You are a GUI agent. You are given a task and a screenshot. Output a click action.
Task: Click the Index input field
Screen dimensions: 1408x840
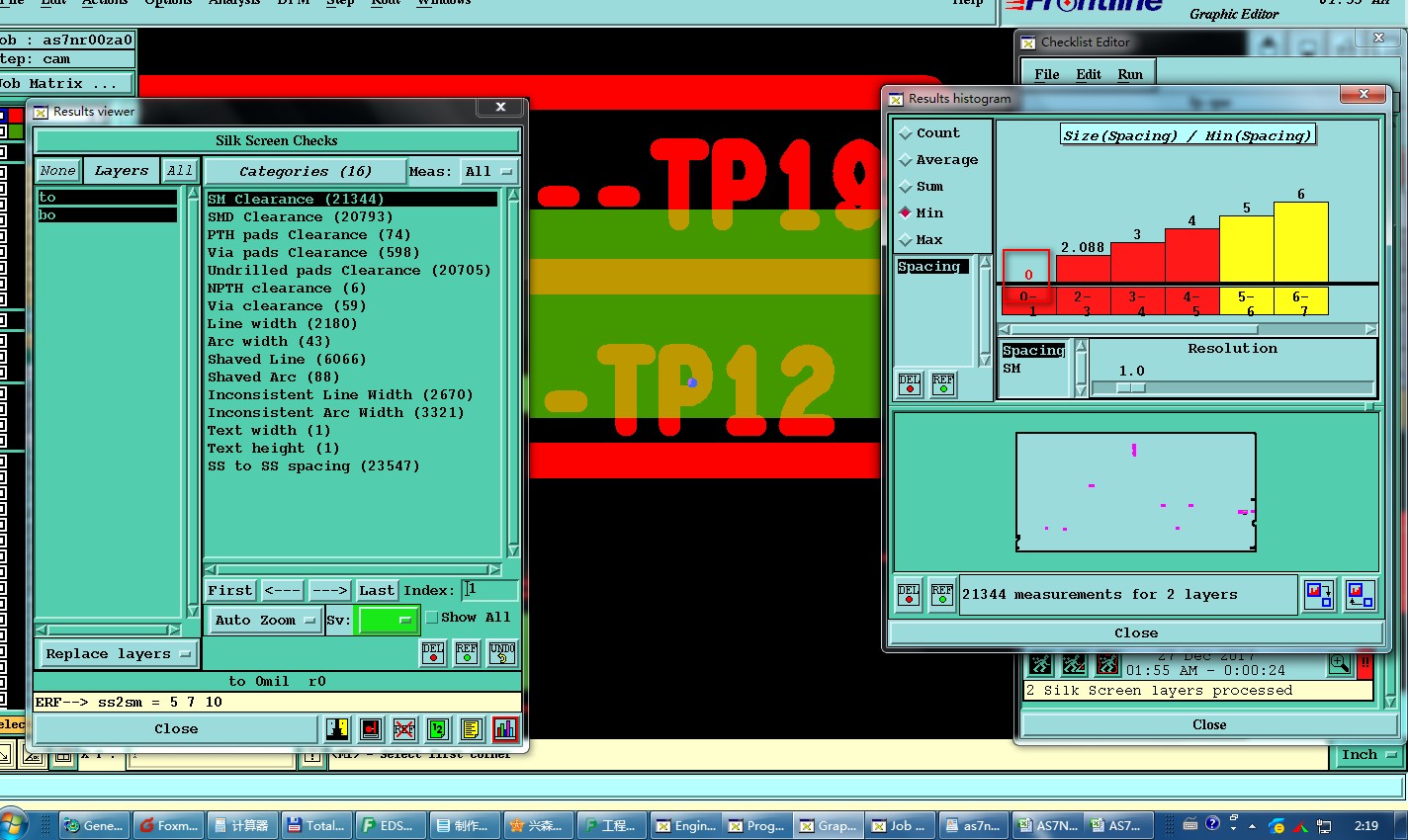click(489, 590)
